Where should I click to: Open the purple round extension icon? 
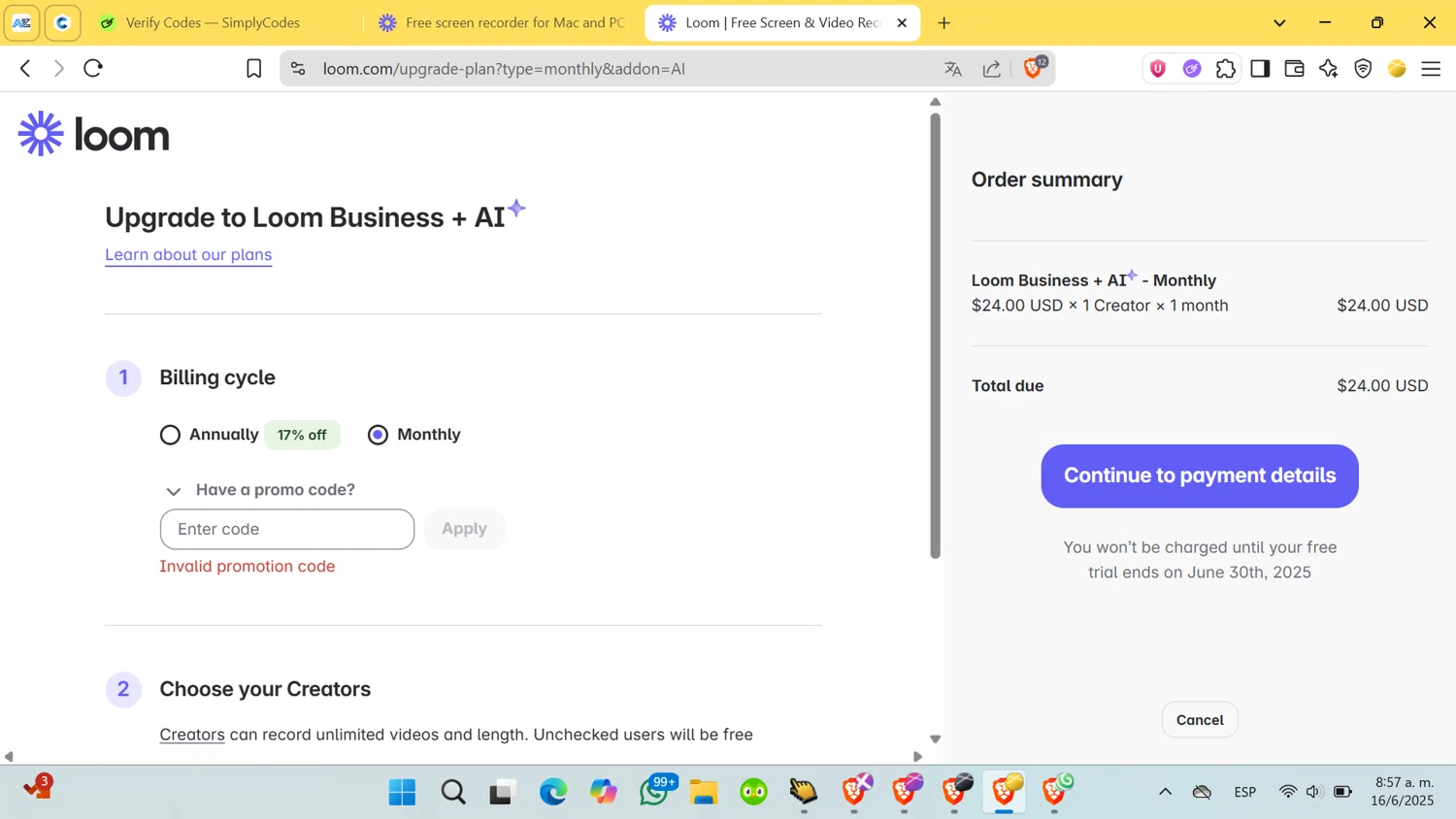click(x=1192, y=69)
